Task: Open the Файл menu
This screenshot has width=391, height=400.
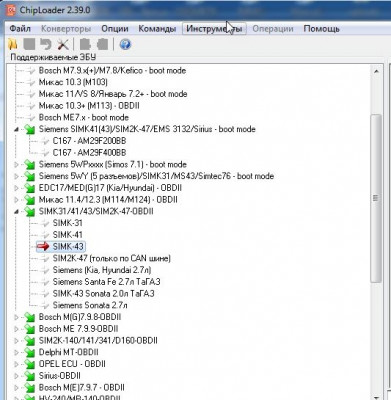Action: click(x=20, y=29)
